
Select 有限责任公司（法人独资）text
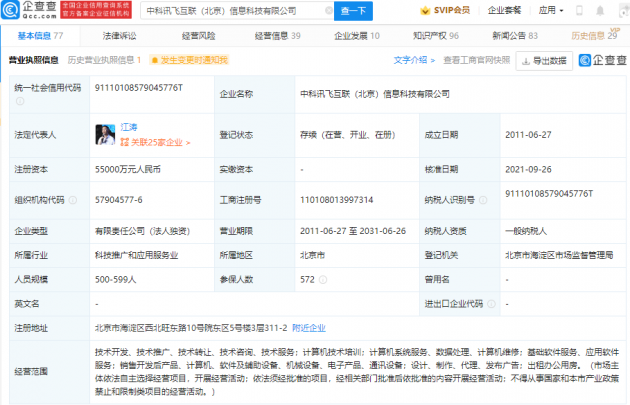point(143,231)
